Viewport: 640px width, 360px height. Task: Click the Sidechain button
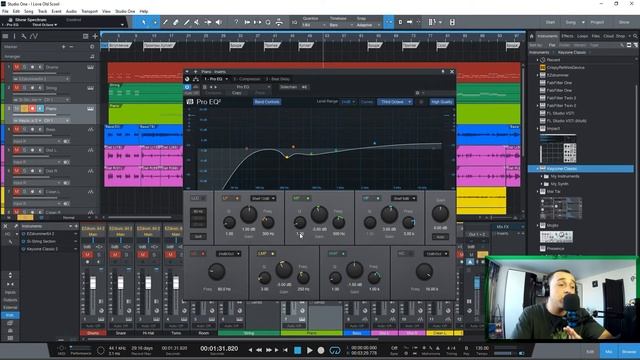click(x=289, y=87)
